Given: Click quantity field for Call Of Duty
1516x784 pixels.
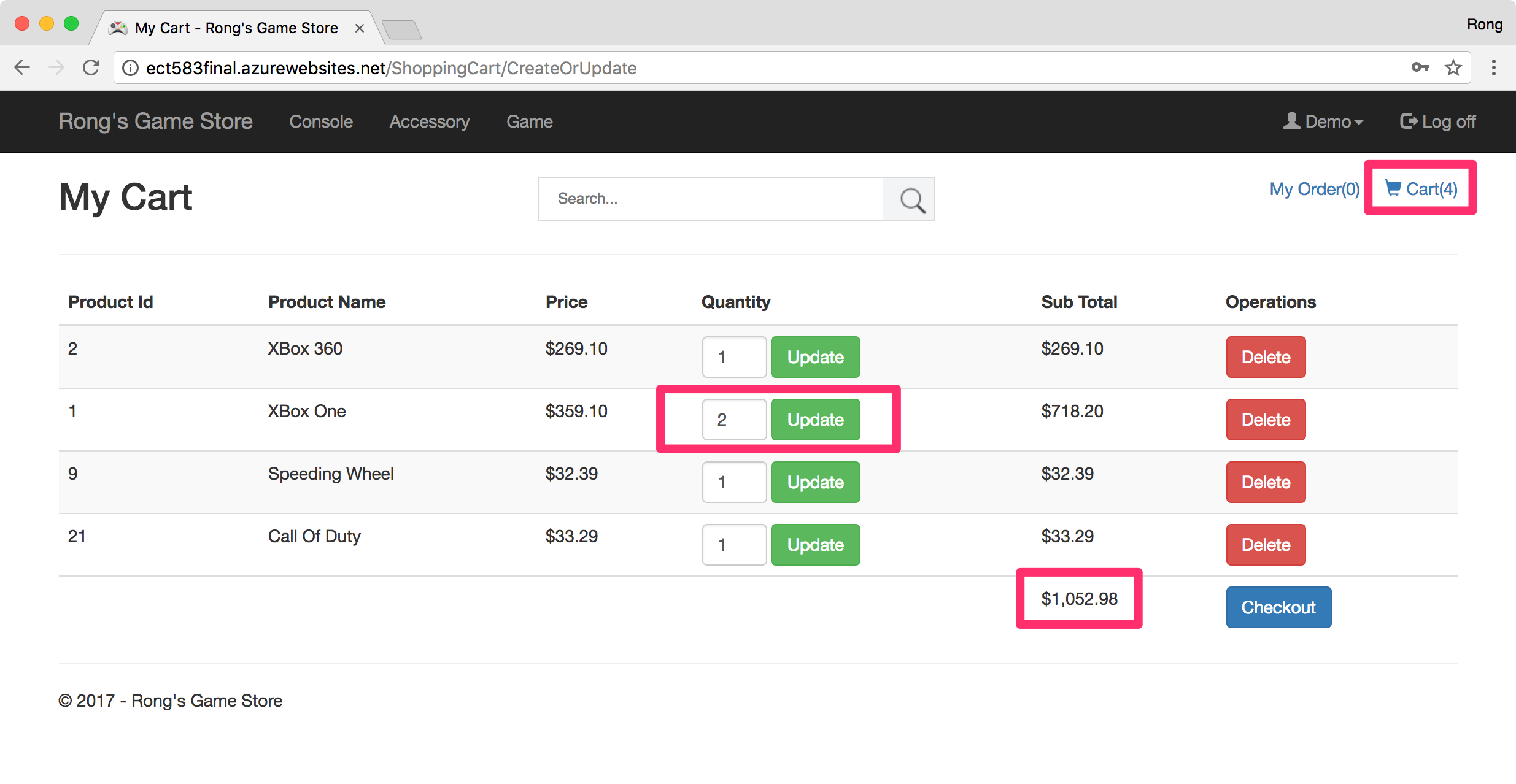Looking at the screenshot, I should click(734, 545).
